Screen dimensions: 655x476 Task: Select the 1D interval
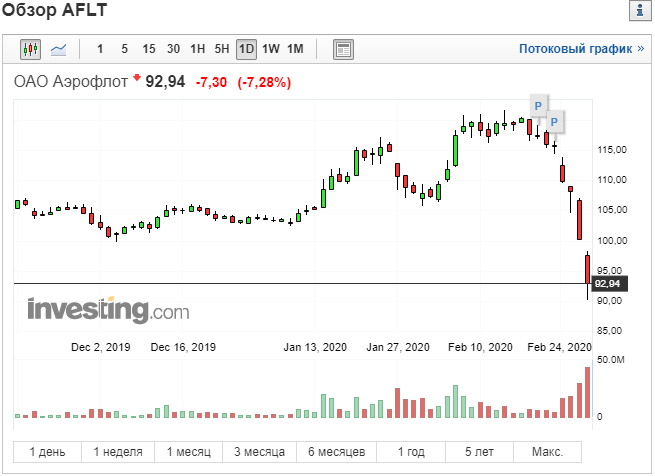coord(246,49)
